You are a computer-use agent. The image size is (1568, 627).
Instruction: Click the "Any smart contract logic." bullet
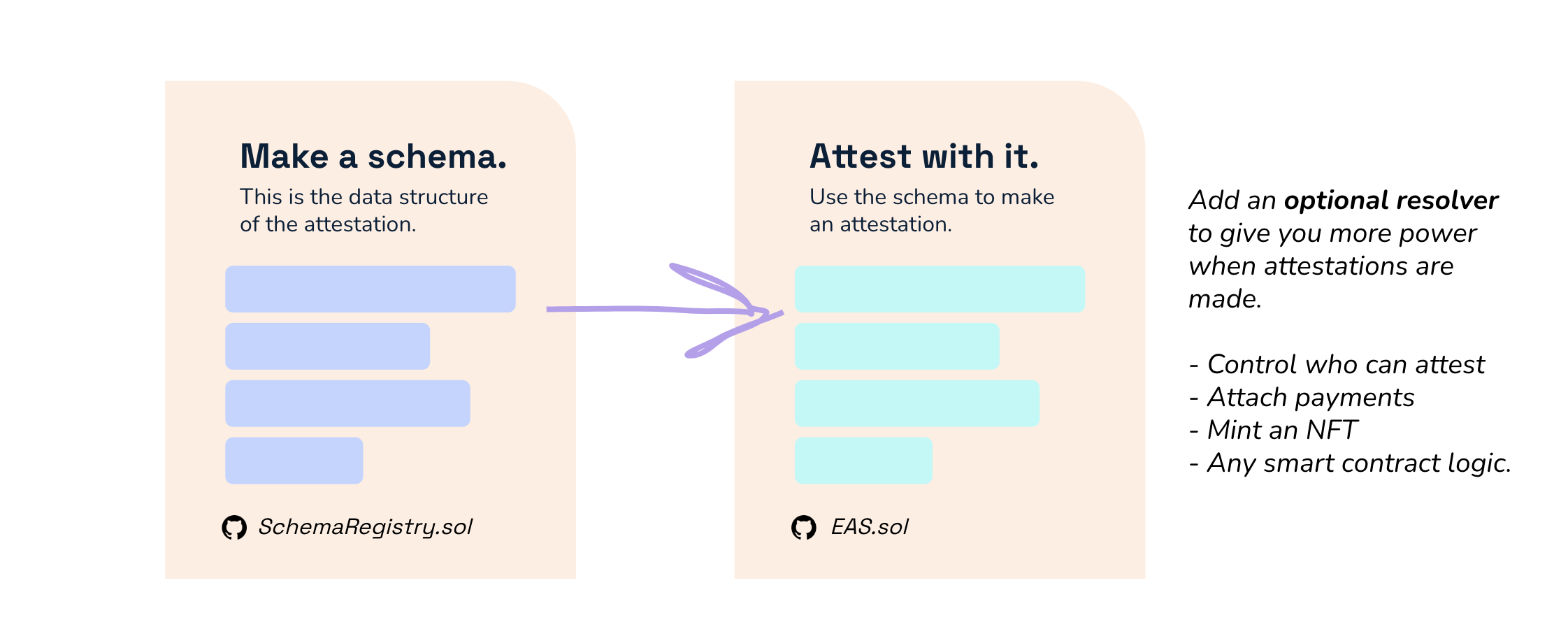pos(1358,463)
